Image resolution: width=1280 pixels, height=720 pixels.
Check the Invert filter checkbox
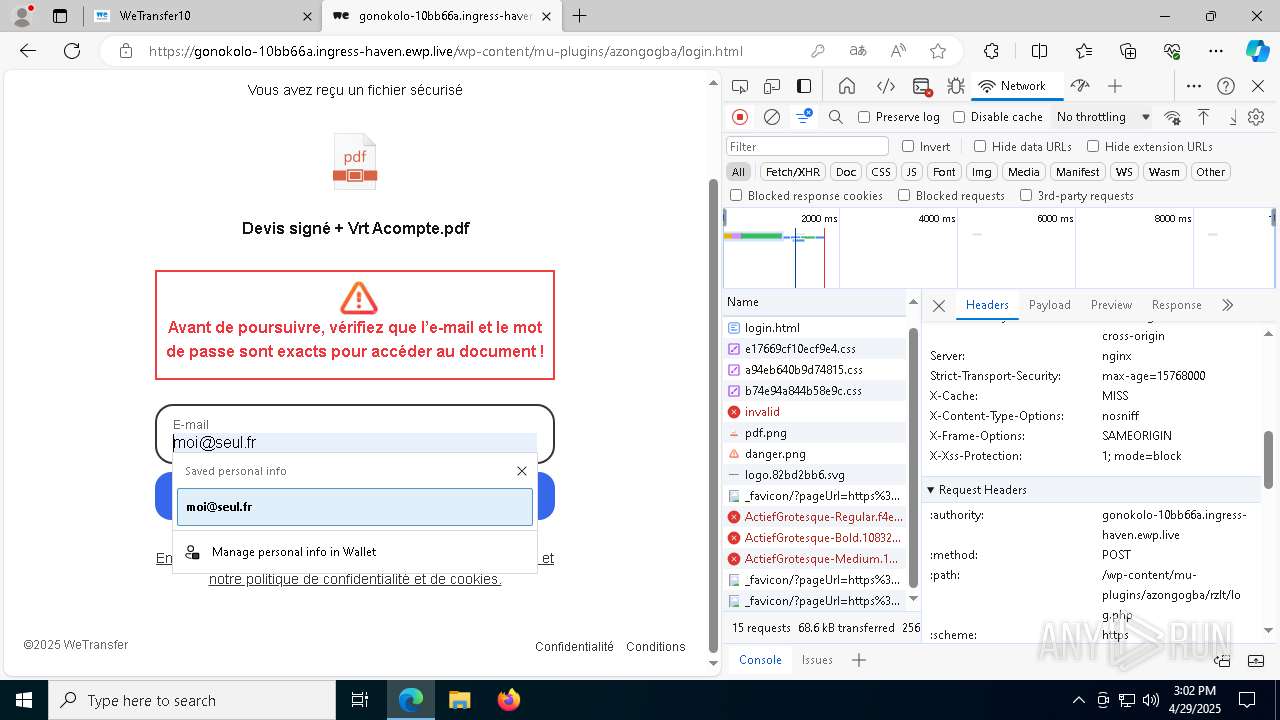pyautogui.click(x=908, y=146)
